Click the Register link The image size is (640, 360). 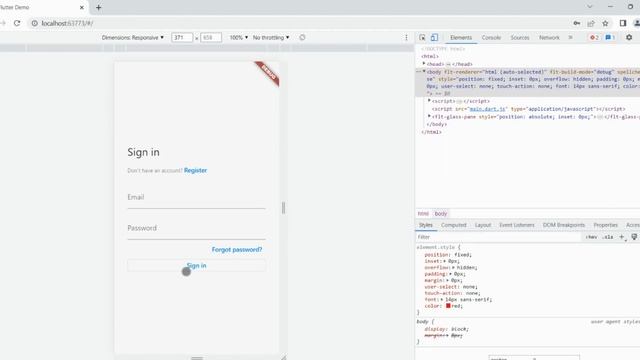click(x=196, y=171)
